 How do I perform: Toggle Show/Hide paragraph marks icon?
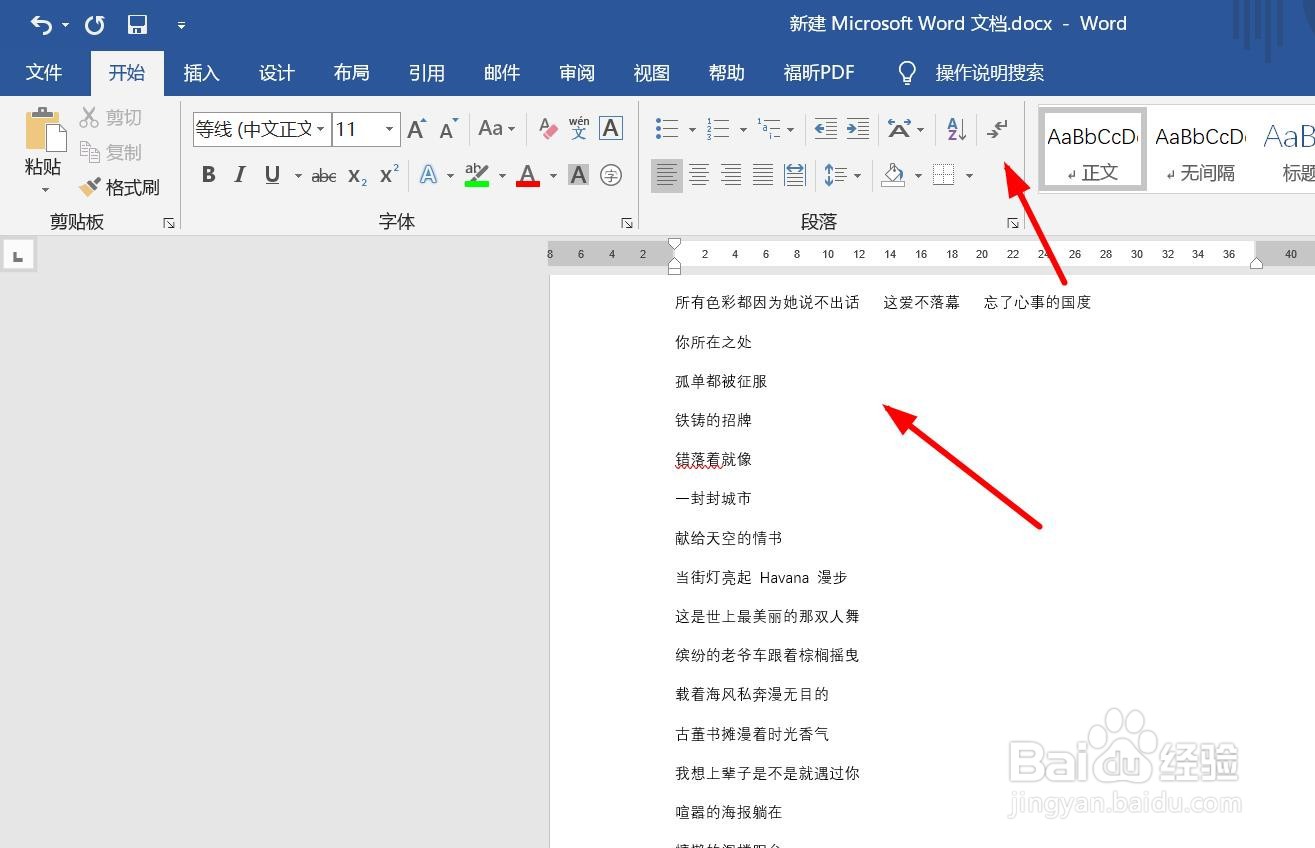998,128
